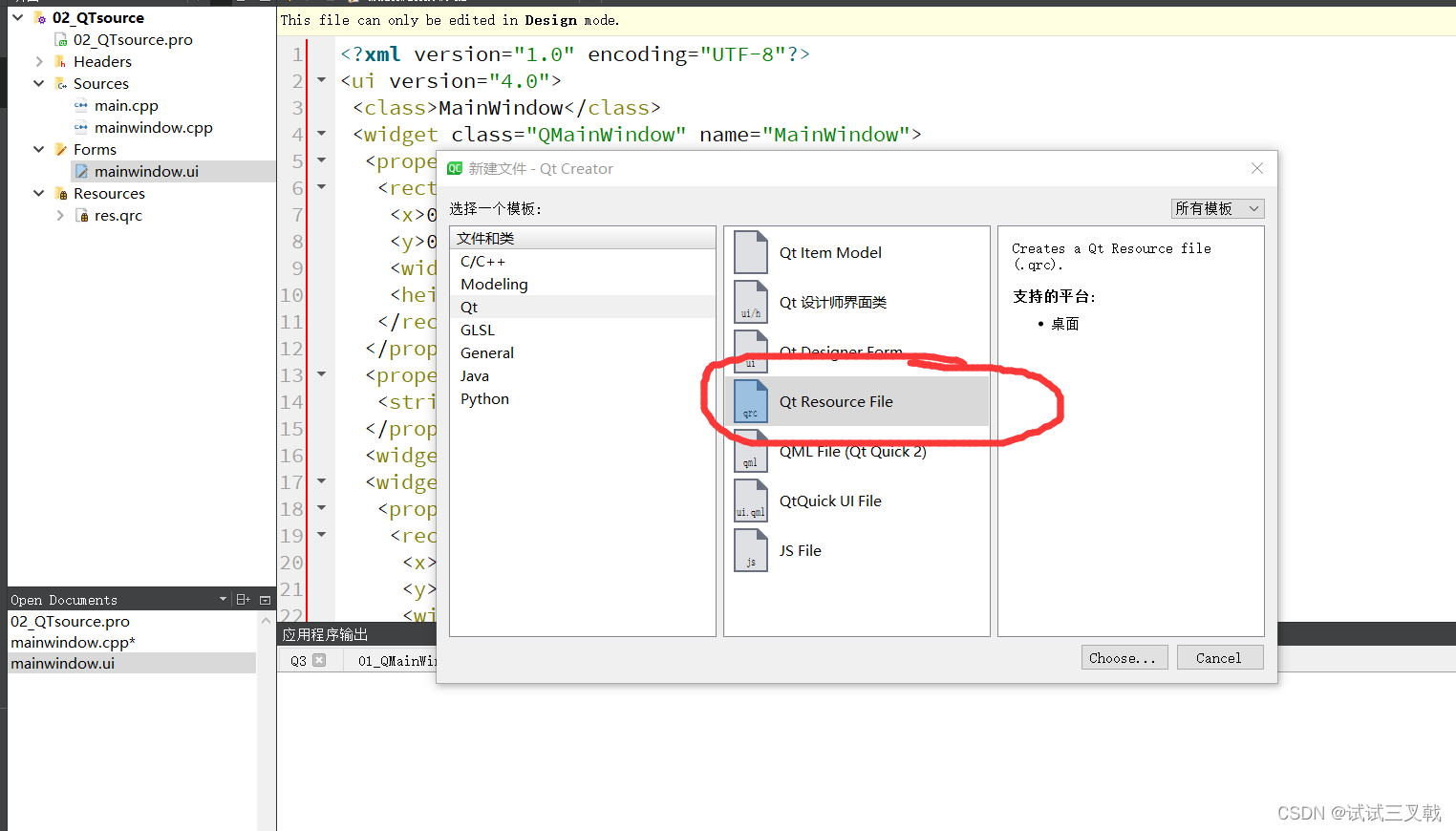
Task: Click the Cancel button
Action: tap(1220, 657)
